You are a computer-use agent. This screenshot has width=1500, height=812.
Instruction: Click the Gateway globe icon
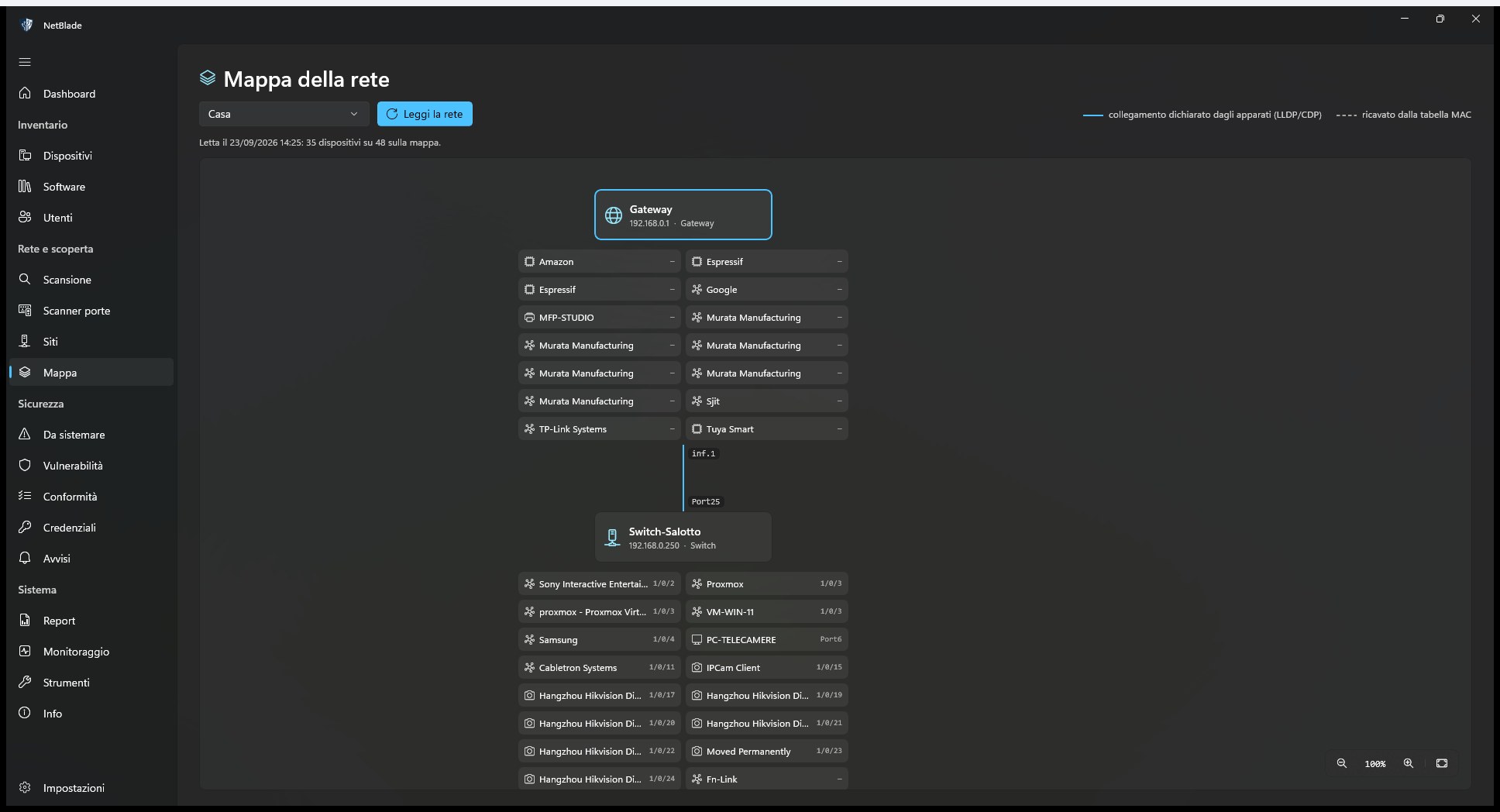click(x=614, y=215)
